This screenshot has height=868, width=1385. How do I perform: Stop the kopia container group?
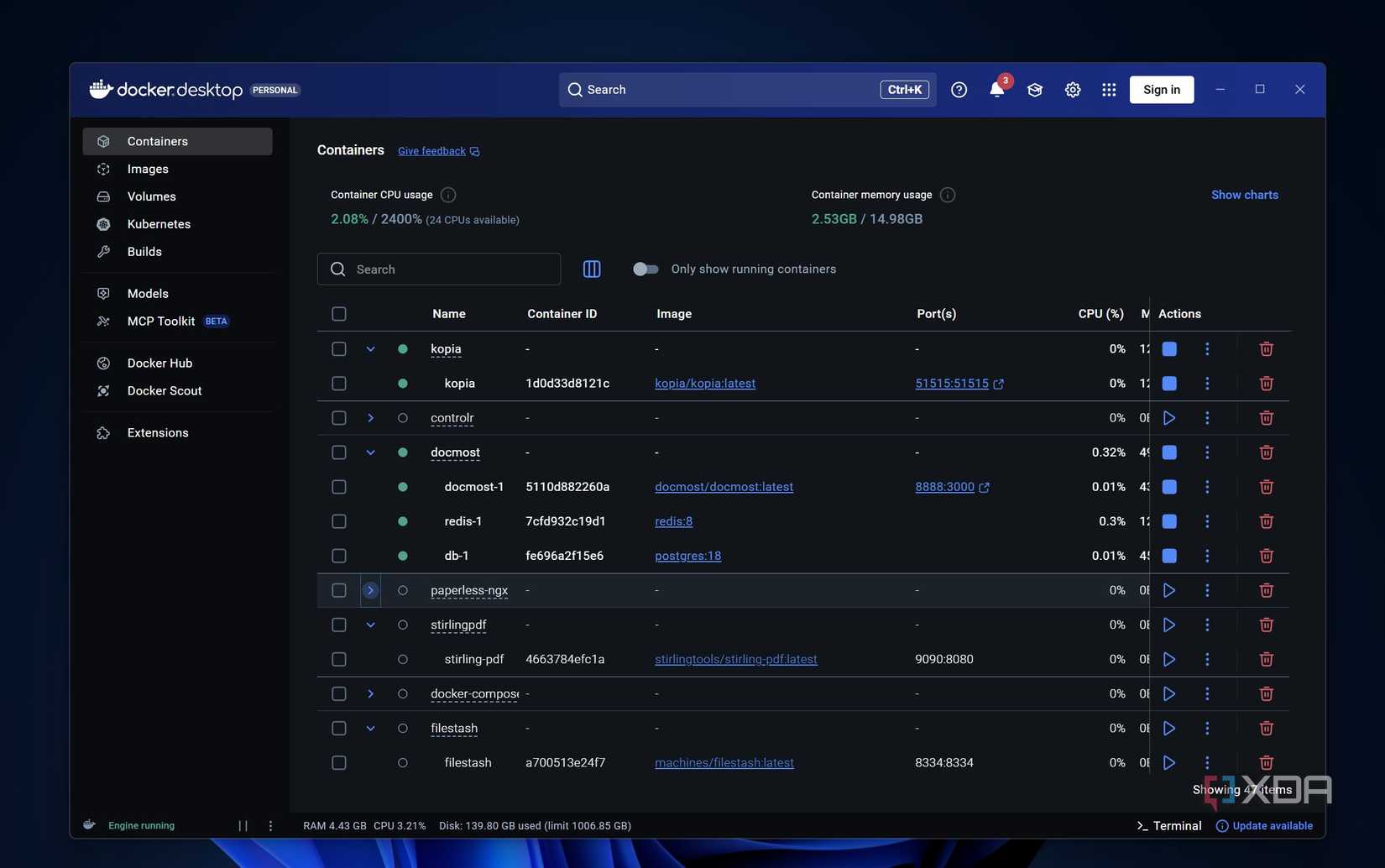coord(1169,349)
